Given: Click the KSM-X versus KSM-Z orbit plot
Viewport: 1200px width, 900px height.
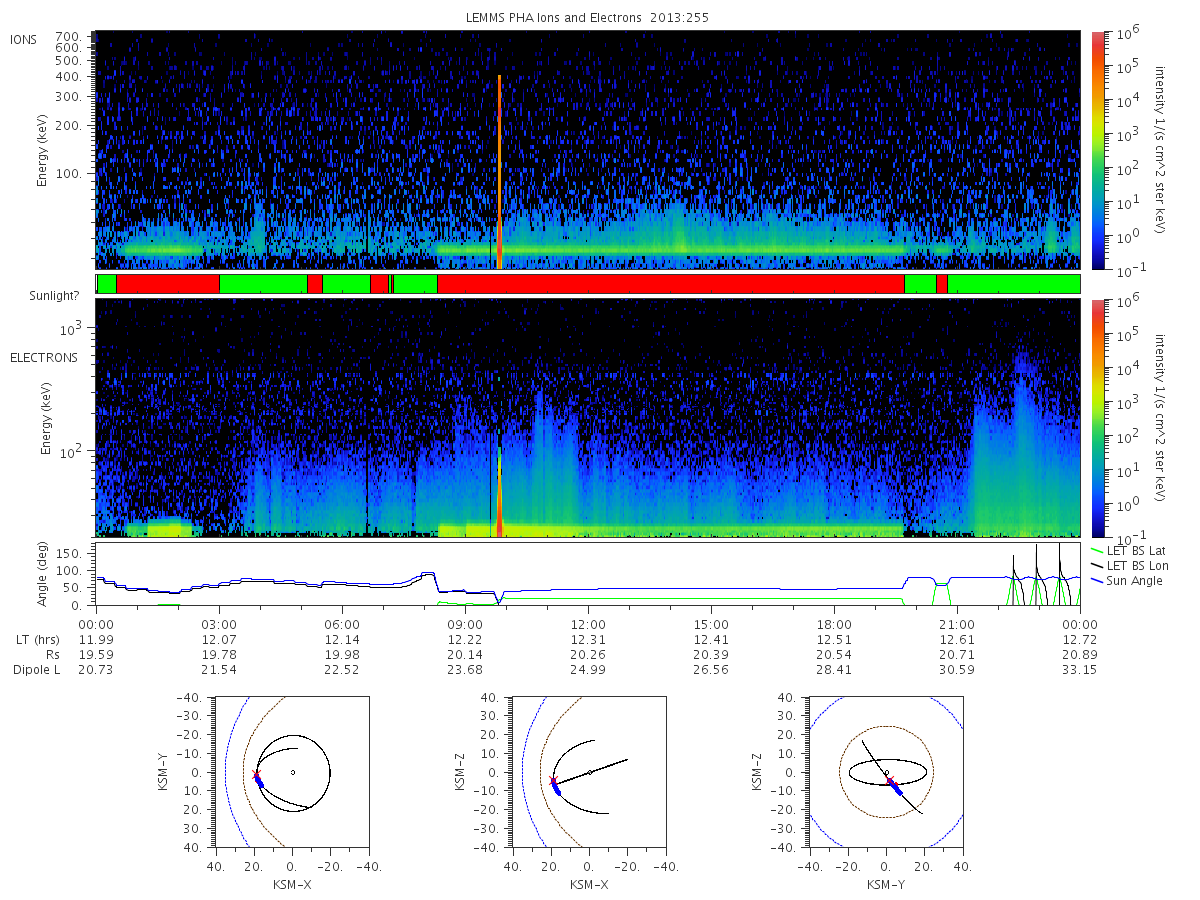Looking at the screenshot, I should click(588, 772).
